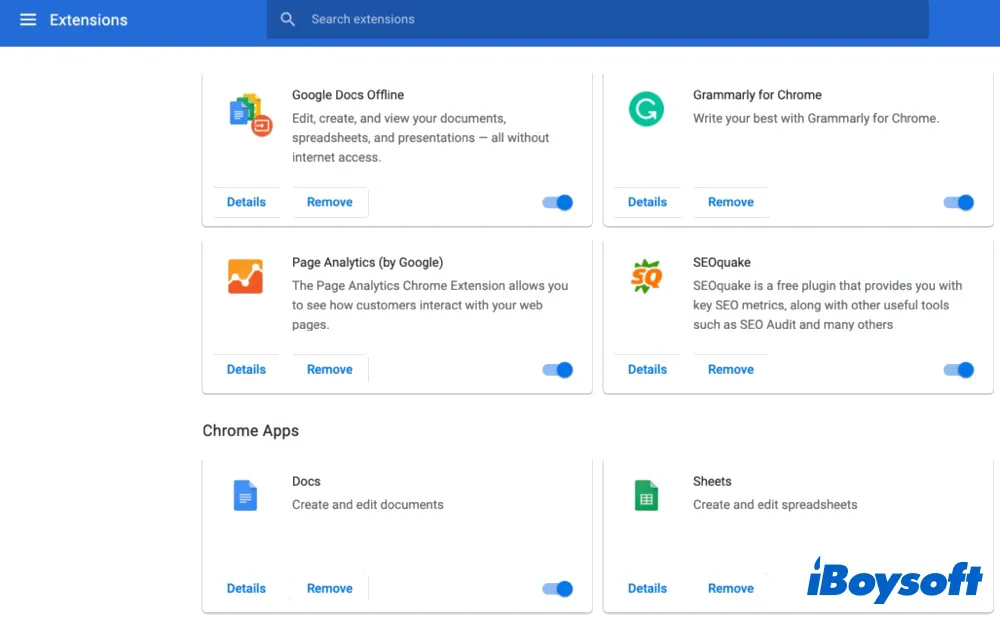View Details of the SEOquake extension
Screen dimensions: 1000x618
pyautogui.click(x=647, y=370)
